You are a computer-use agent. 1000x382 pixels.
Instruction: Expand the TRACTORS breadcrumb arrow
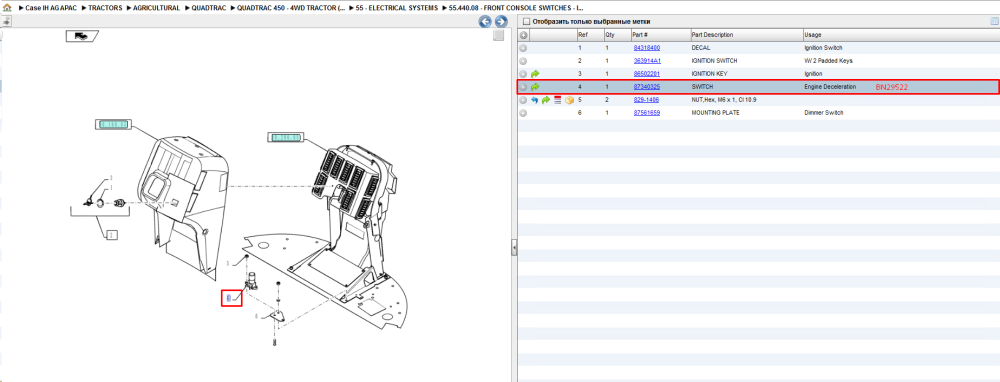click(84, 8)
